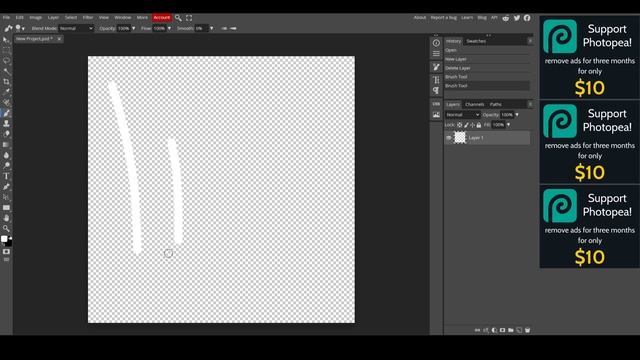Screen dimensions: 640x360
Task: Open the Flow slider arrow
Action: click(169, 29)
